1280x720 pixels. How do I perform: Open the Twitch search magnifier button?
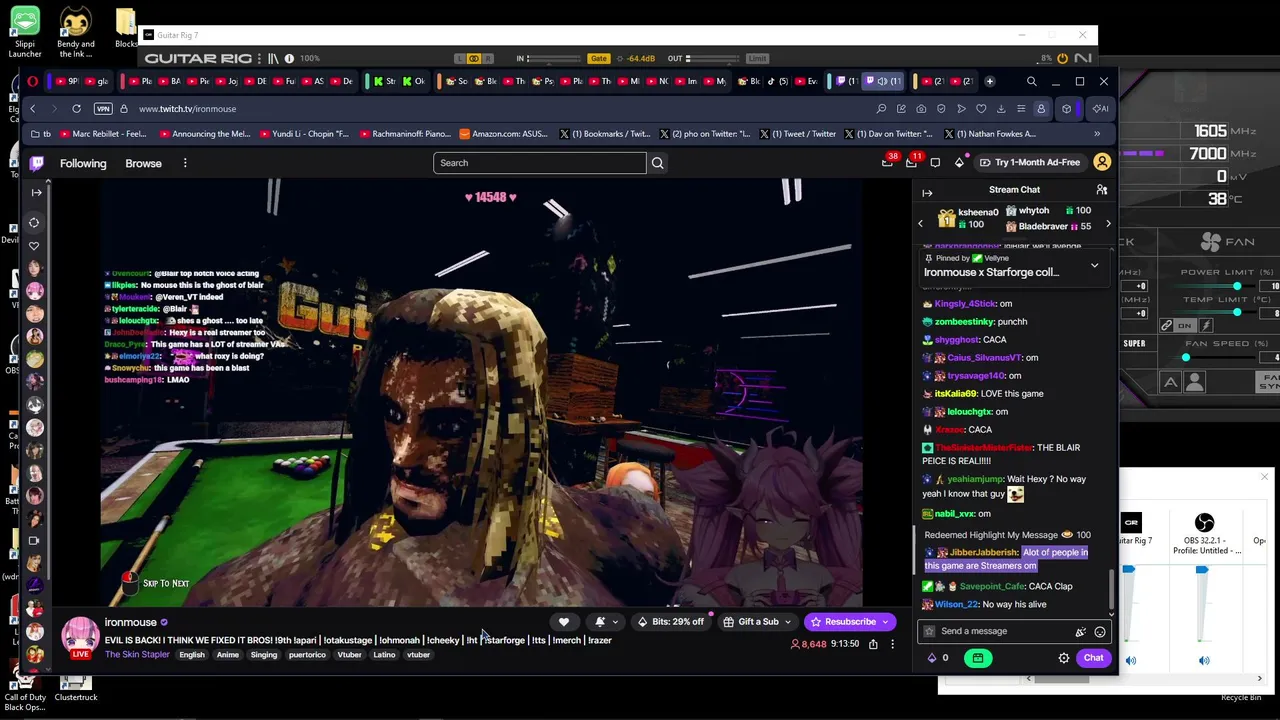point(657,163)
